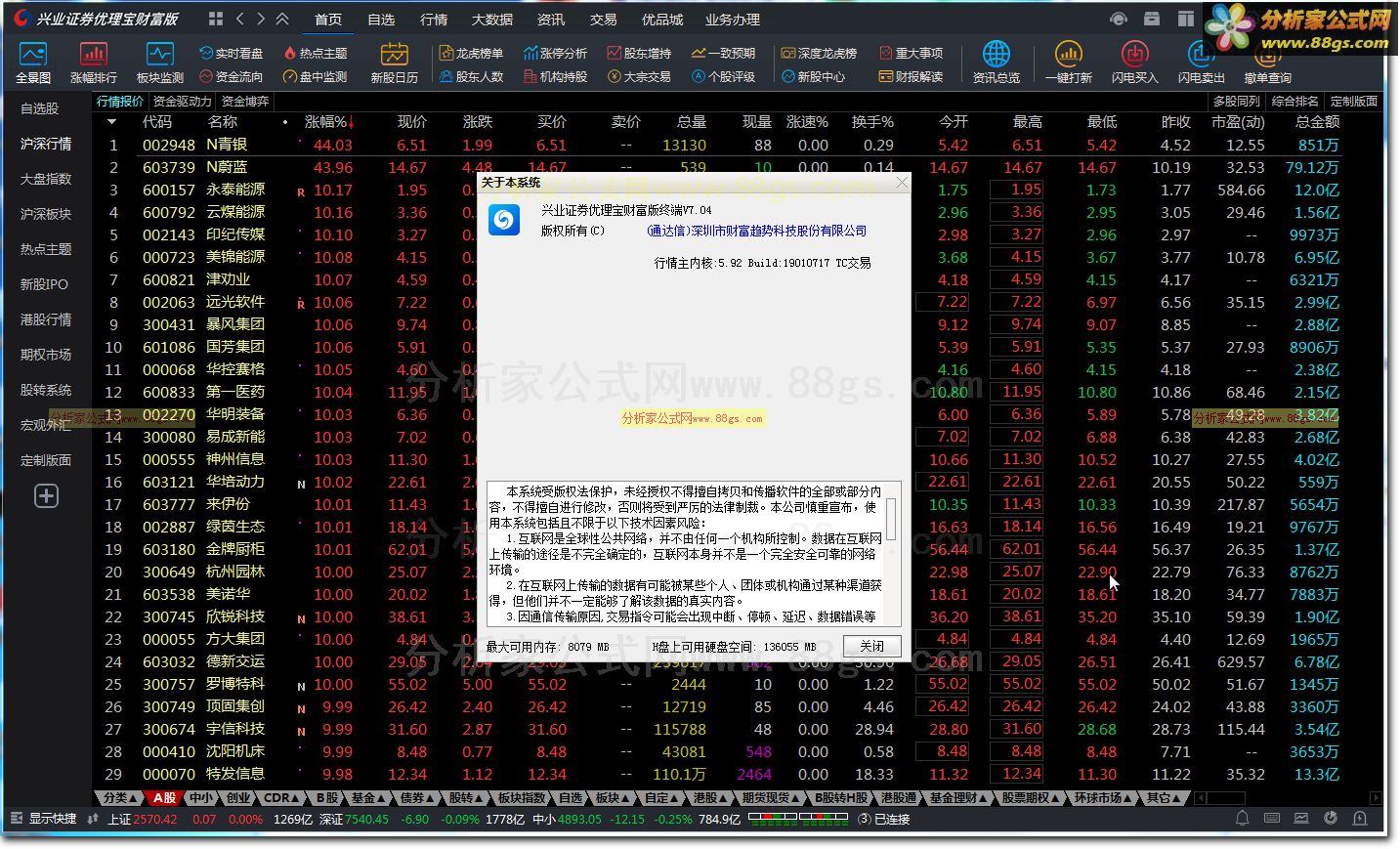
Task: Open the 全景图 panorama view
Action: point(33,63)
